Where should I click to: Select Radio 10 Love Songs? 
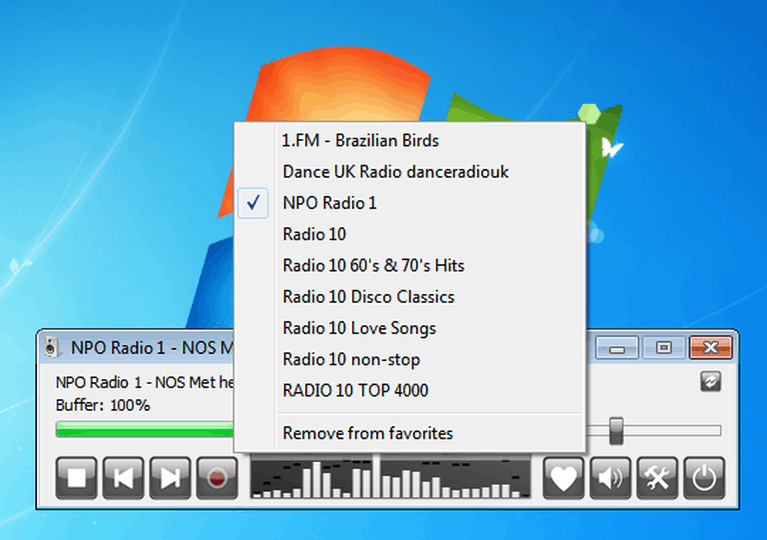410,328
